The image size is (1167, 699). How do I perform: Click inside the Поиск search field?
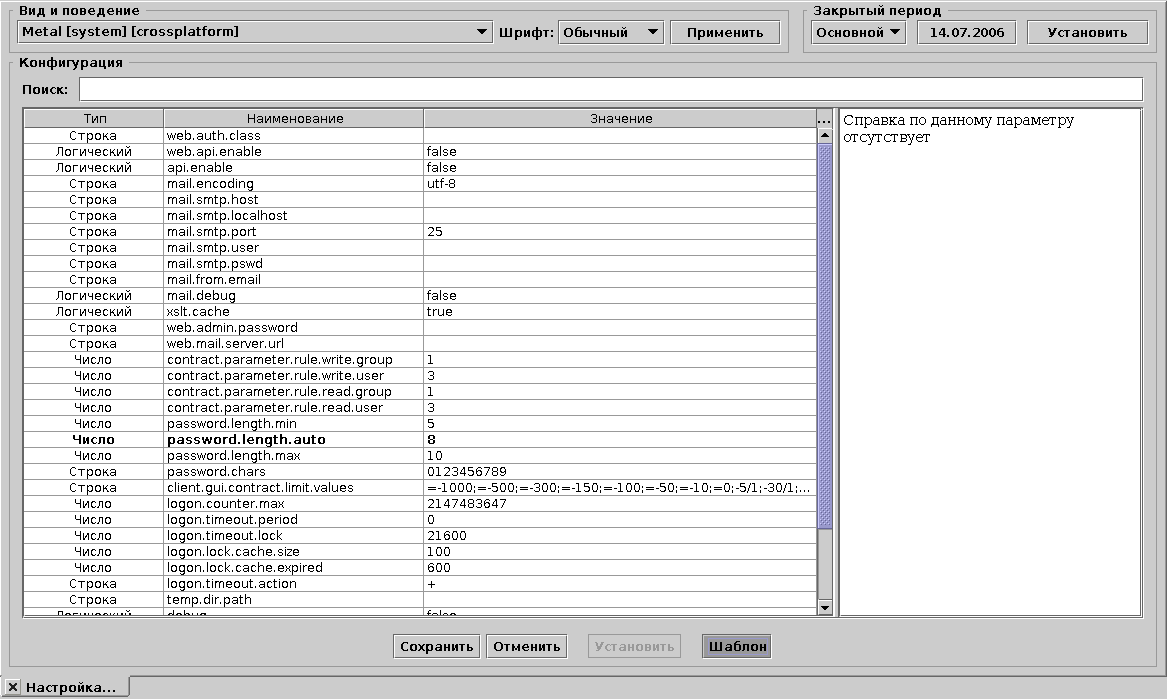coord(600,89)
